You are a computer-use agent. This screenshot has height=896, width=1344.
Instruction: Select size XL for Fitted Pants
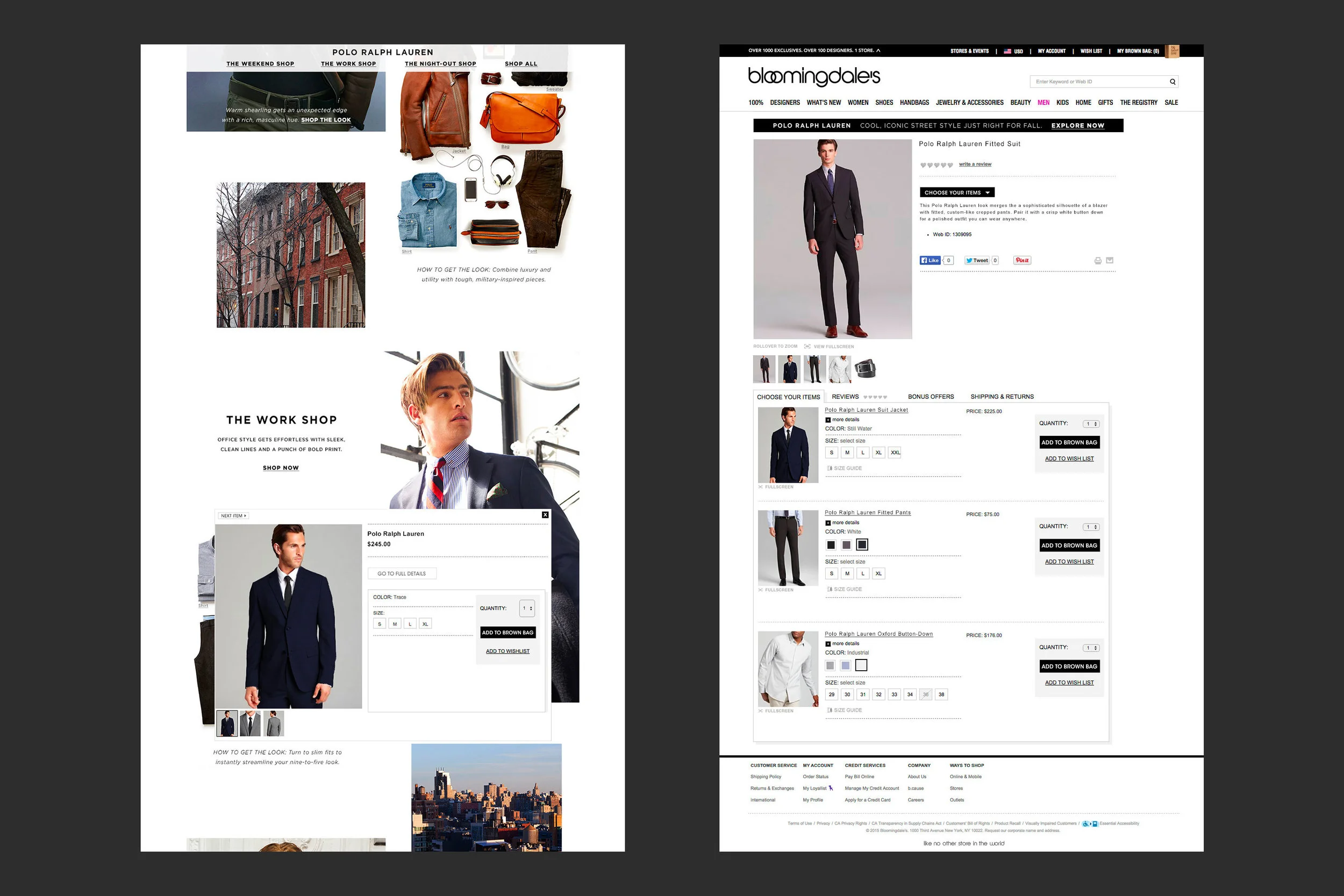[x=878, y=573]
